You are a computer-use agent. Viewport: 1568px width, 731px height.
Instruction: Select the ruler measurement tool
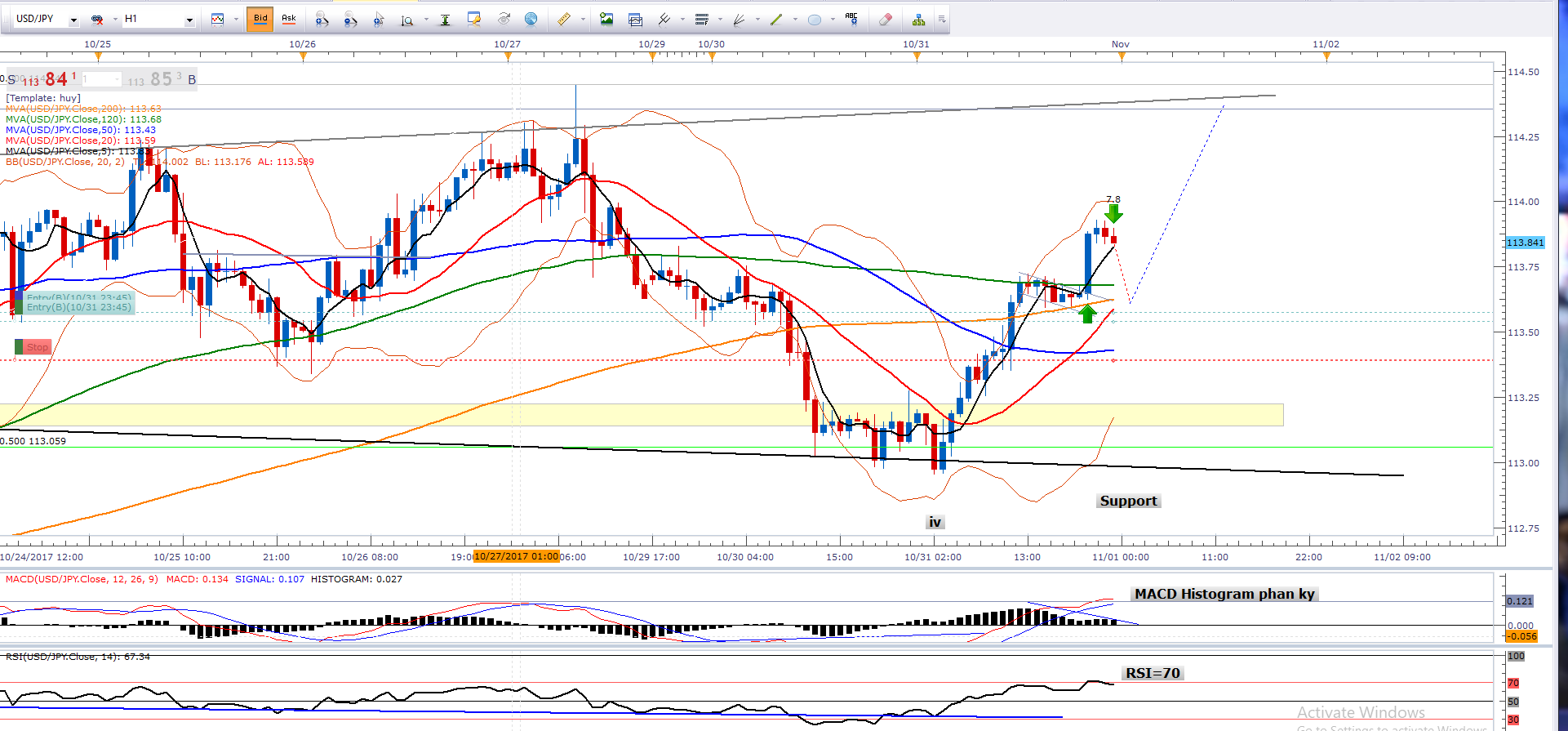pos(563,19)
